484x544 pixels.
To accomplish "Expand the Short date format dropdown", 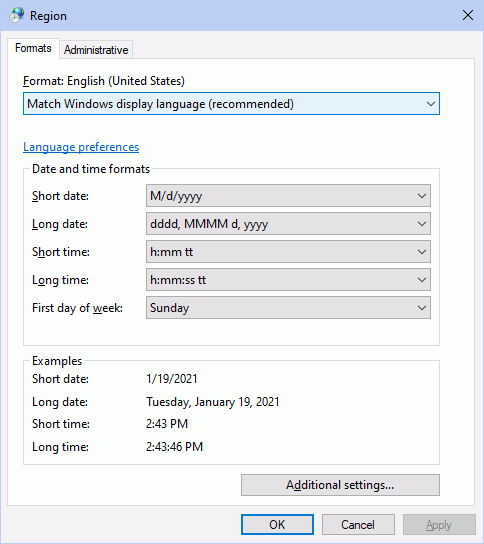I will (288, 196).
